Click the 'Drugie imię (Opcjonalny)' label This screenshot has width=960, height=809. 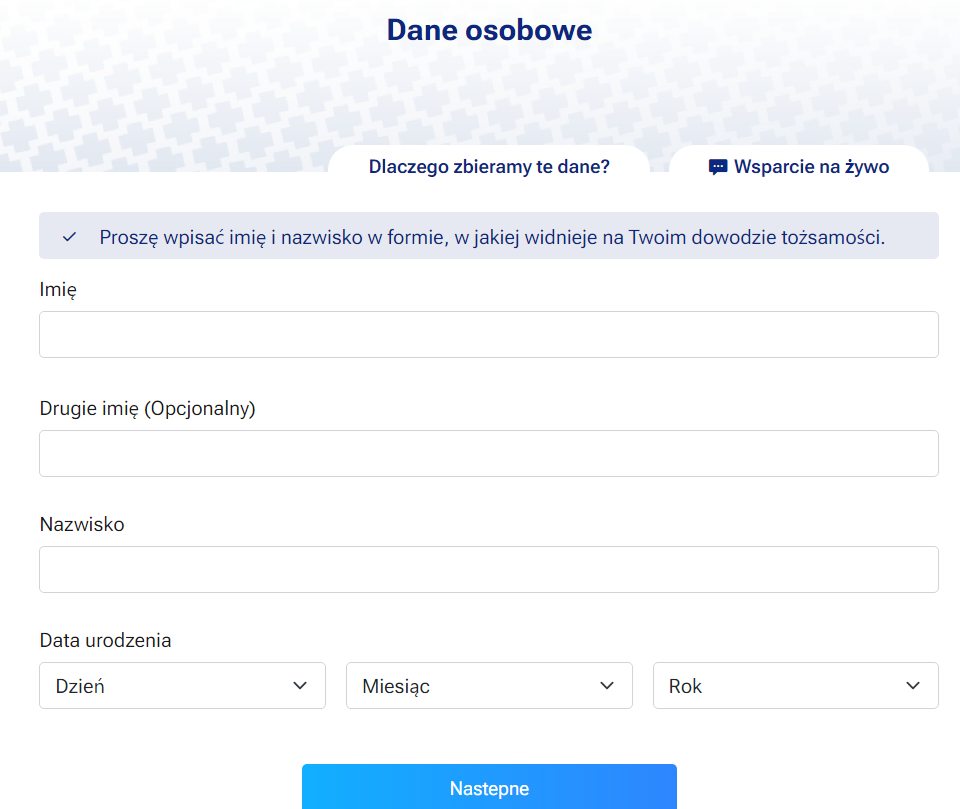point(148,408)
